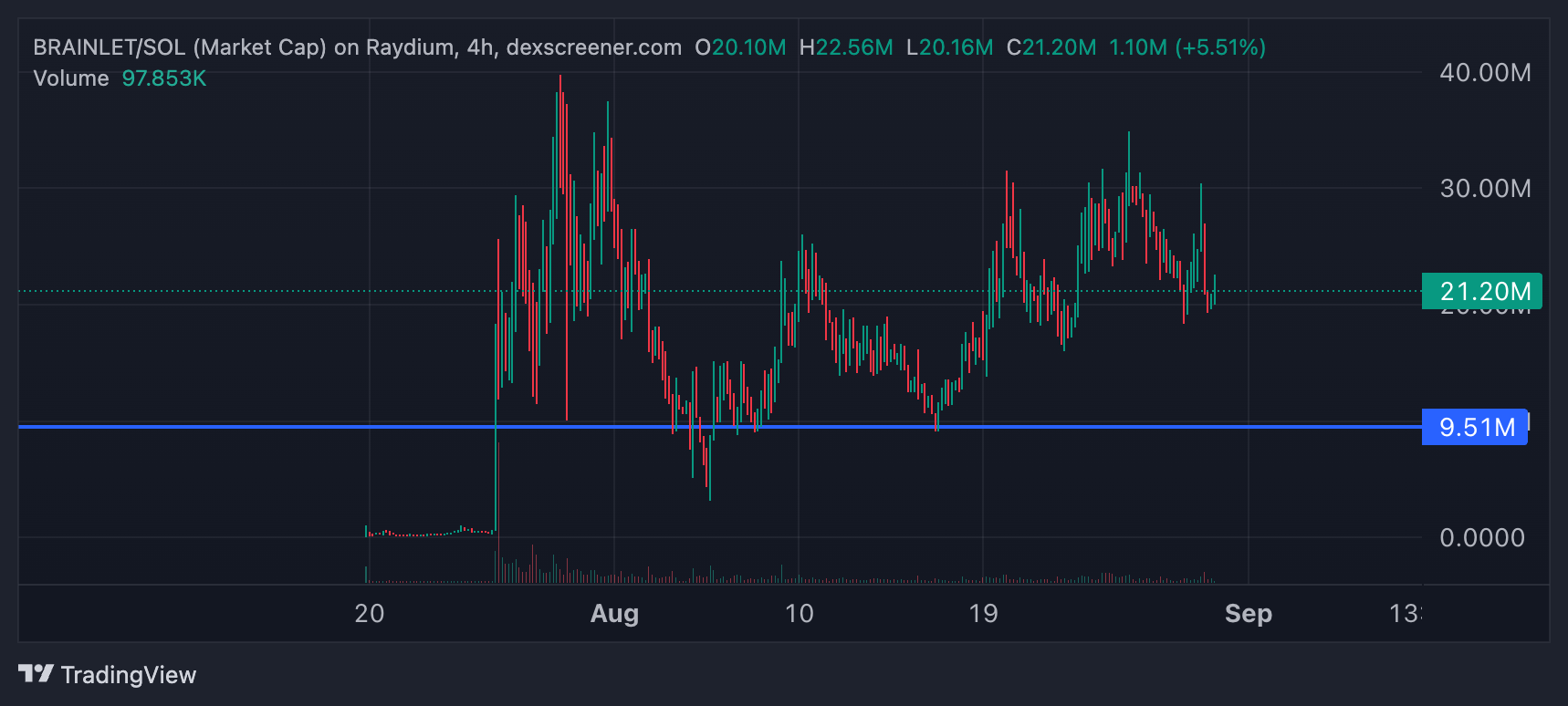Click the TradingView logo
1568x706 pixels.
(x=108, y=675)
